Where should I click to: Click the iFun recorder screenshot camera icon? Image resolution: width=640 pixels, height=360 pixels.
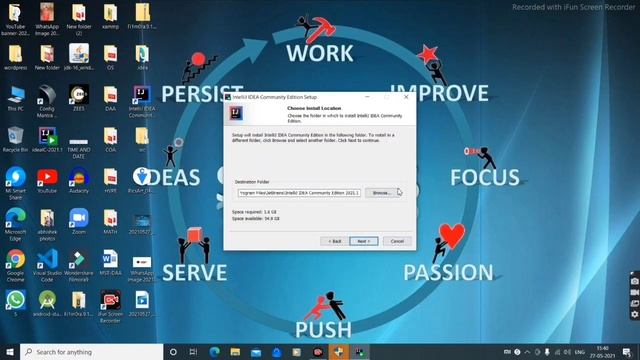(x=634, y=281)
